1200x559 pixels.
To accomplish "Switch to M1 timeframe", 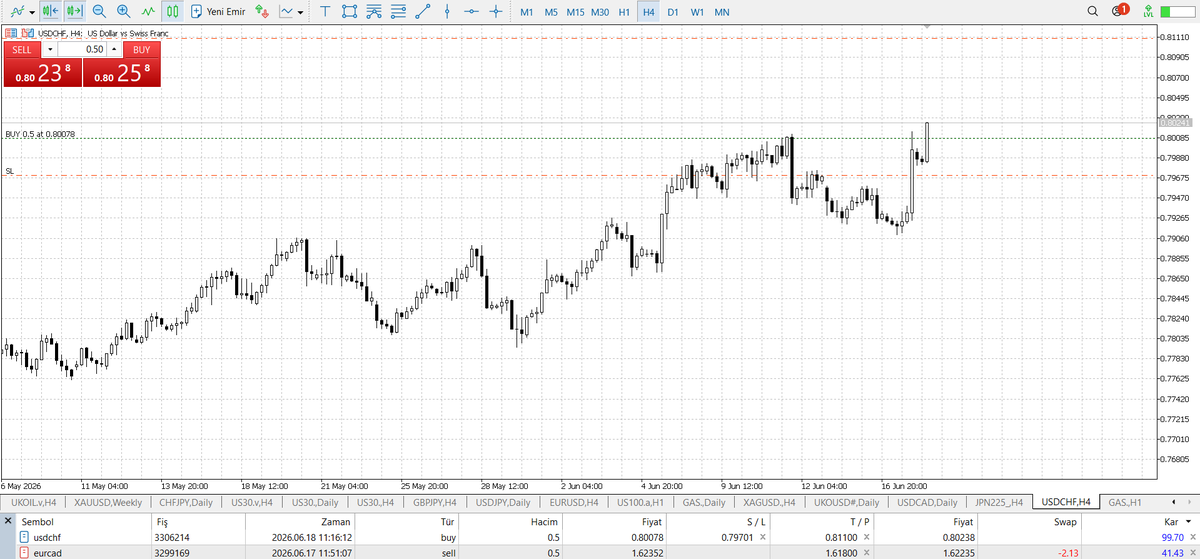I will pos(527,12).
